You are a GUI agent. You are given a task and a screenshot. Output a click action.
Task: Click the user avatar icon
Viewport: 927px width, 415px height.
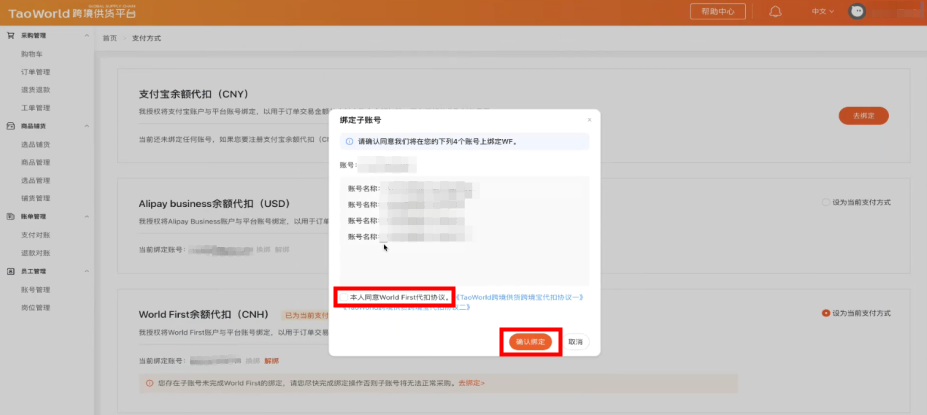(x=857, y=11)
